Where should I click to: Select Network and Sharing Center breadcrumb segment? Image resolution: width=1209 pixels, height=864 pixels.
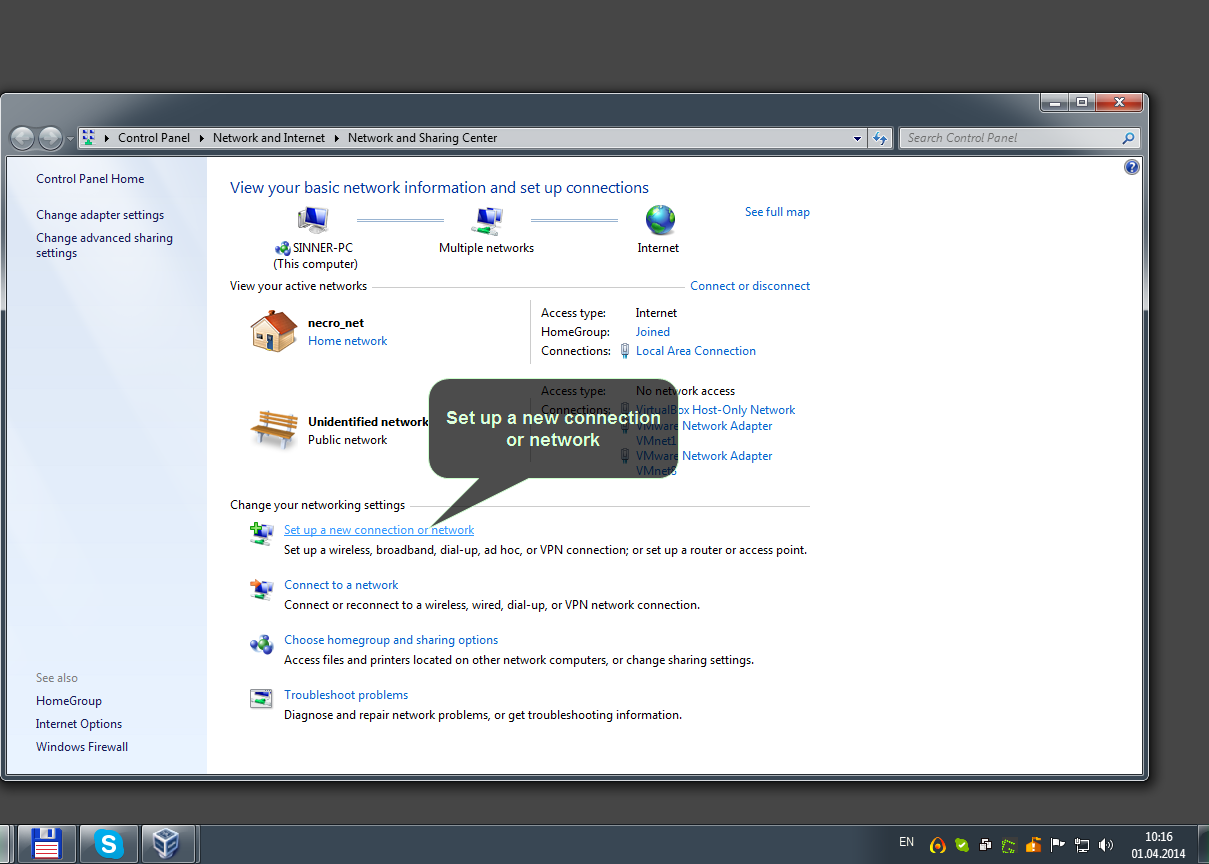(x=422, y=138)
